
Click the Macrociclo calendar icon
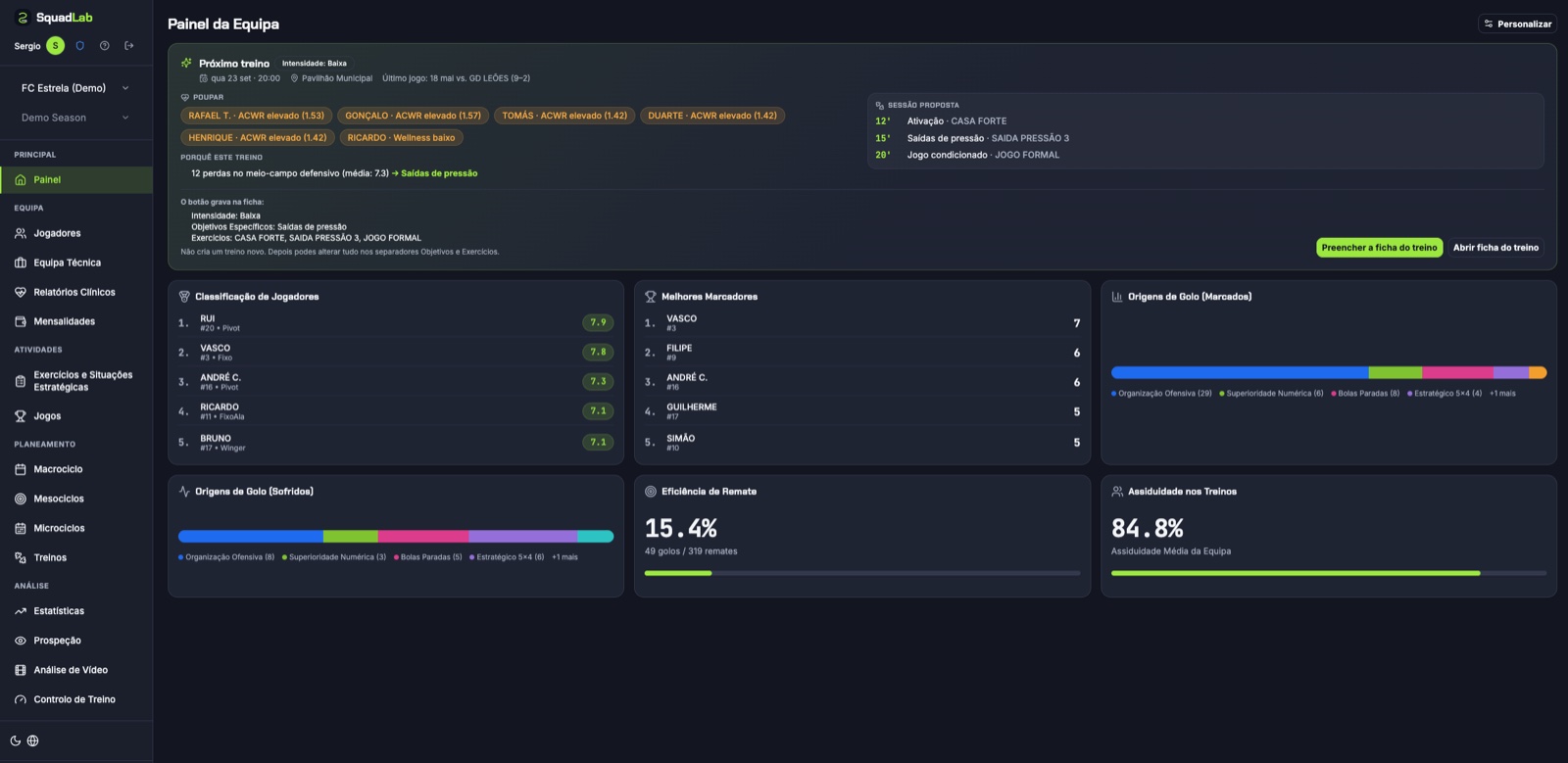21,469
